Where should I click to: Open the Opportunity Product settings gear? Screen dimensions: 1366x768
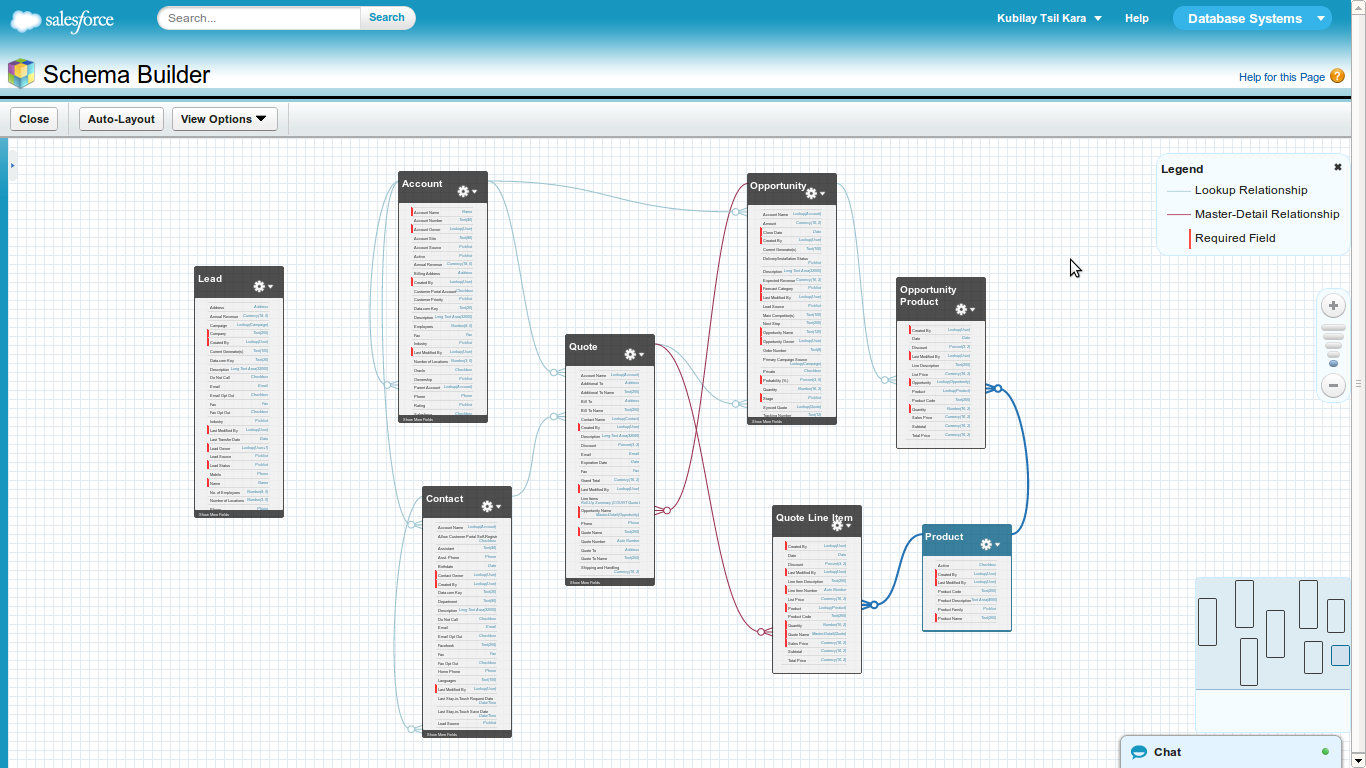click(x=965, y=309)
